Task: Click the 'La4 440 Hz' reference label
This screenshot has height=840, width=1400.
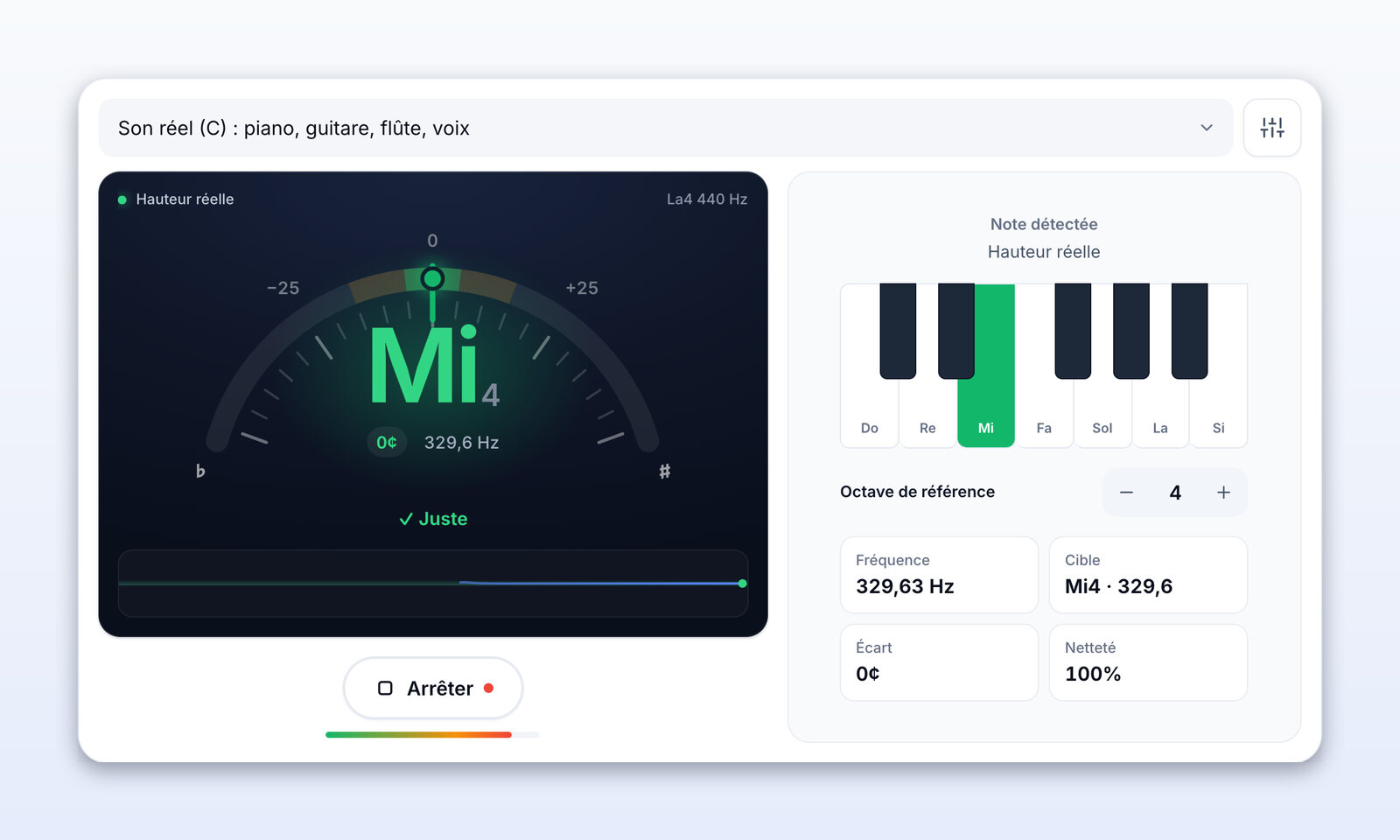Action: point(707,199)
